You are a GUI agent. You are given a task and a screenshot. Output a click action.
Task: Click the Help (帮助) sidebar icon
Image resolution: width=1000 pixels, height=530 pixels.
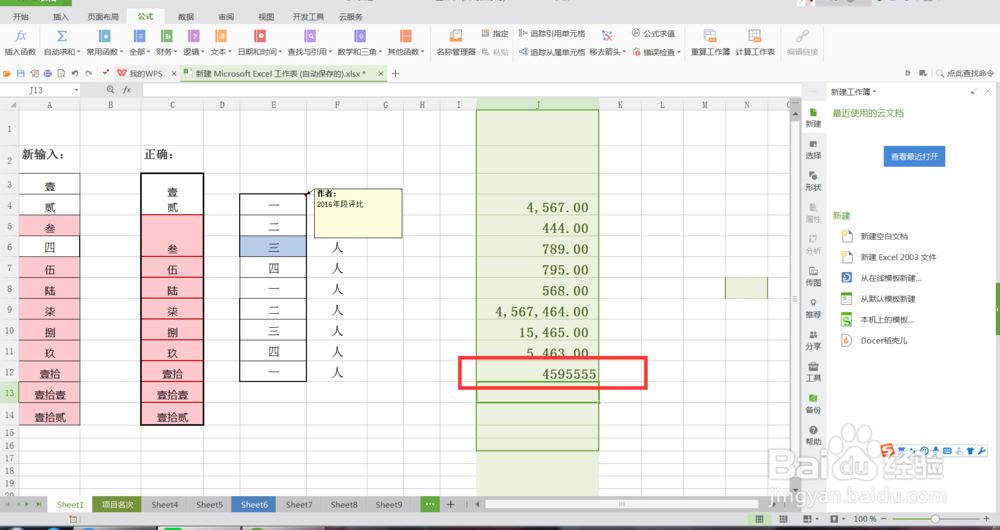pyautogui.click(x=813, y=436)
